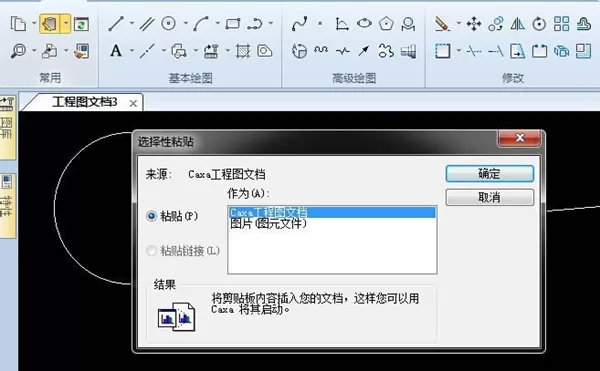The image size is (600, 371).
Task: Select the Spline curve tool
Action: pyautogui.click(x=299, y=24)
